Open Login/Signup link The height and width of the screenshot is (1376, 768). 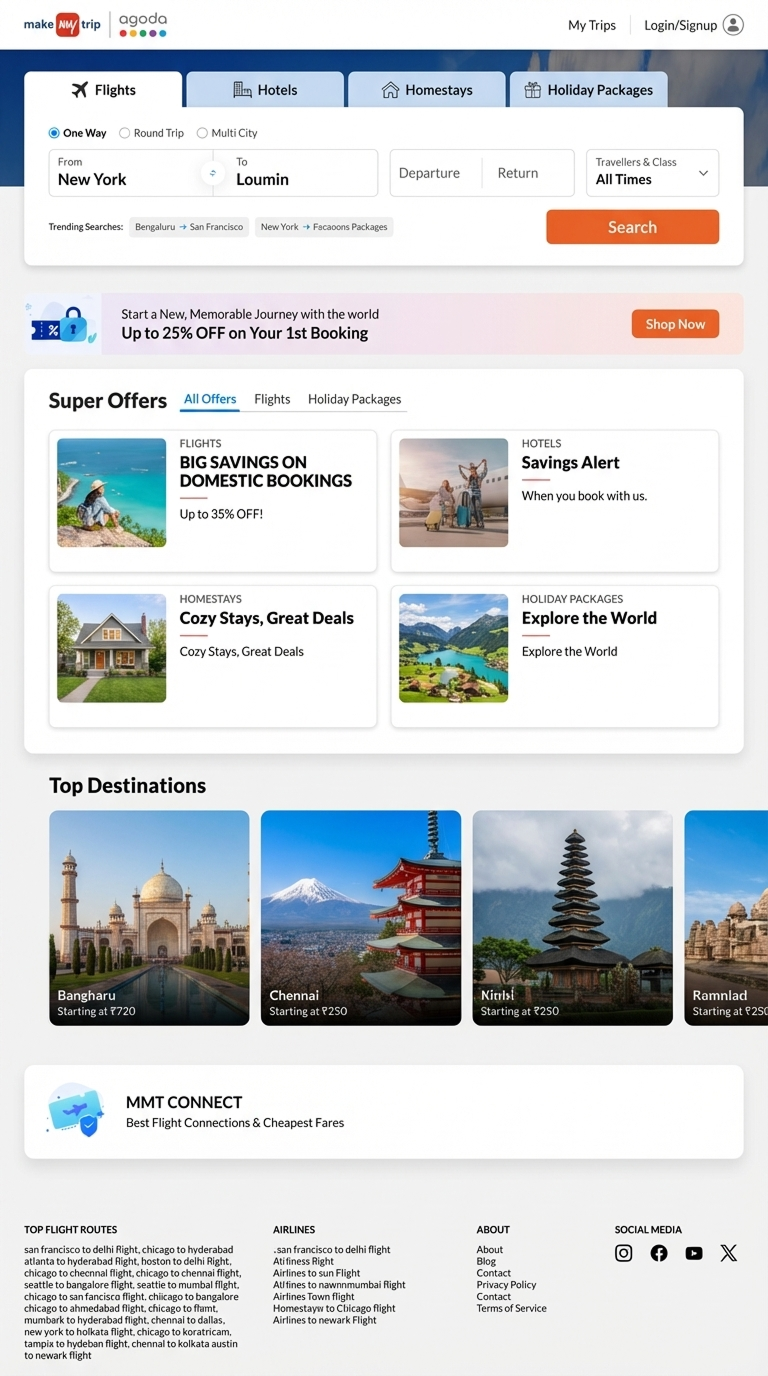[x=681, y=25]
